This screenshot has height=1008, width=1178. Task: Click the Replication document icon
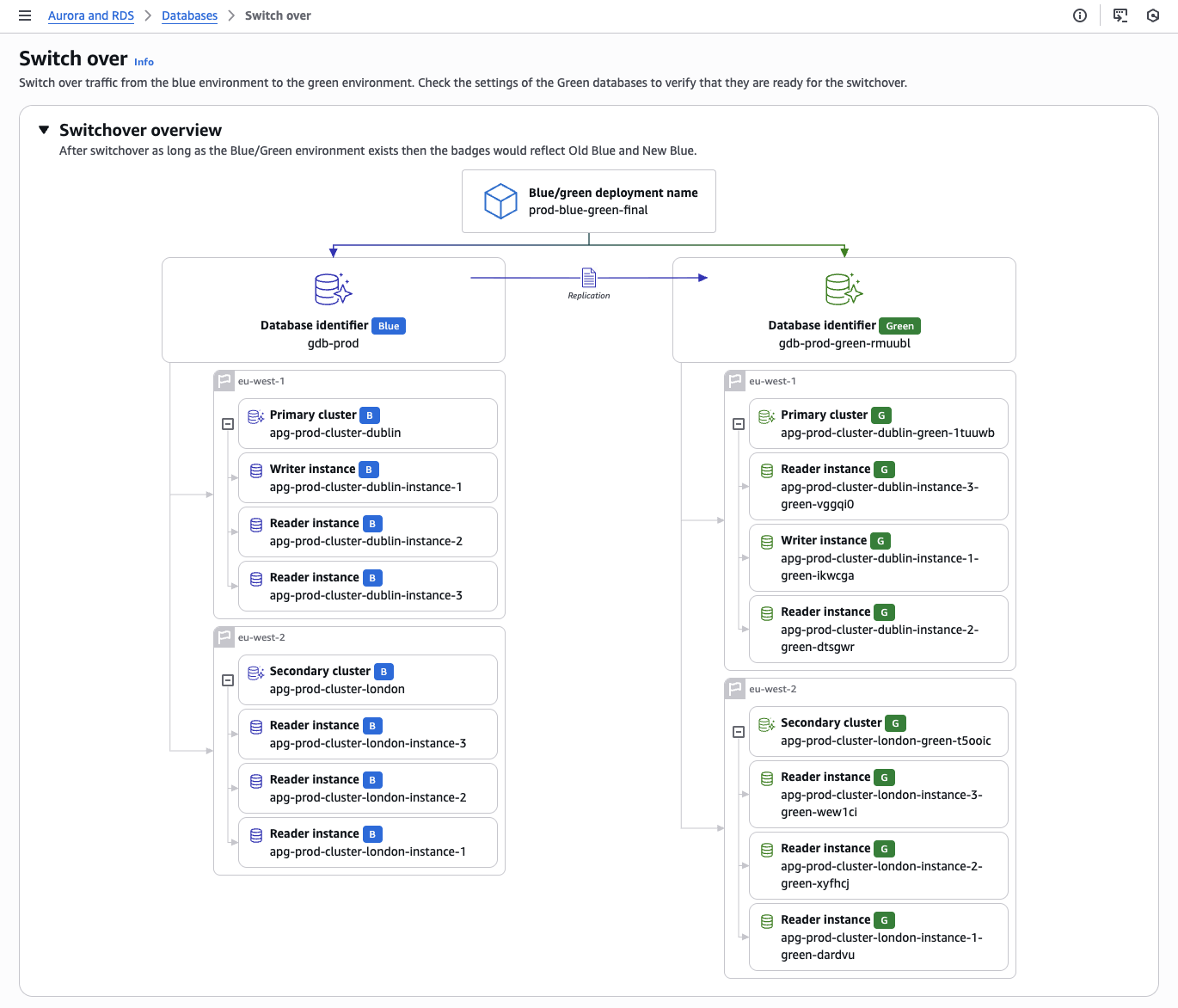coord(589,278)
